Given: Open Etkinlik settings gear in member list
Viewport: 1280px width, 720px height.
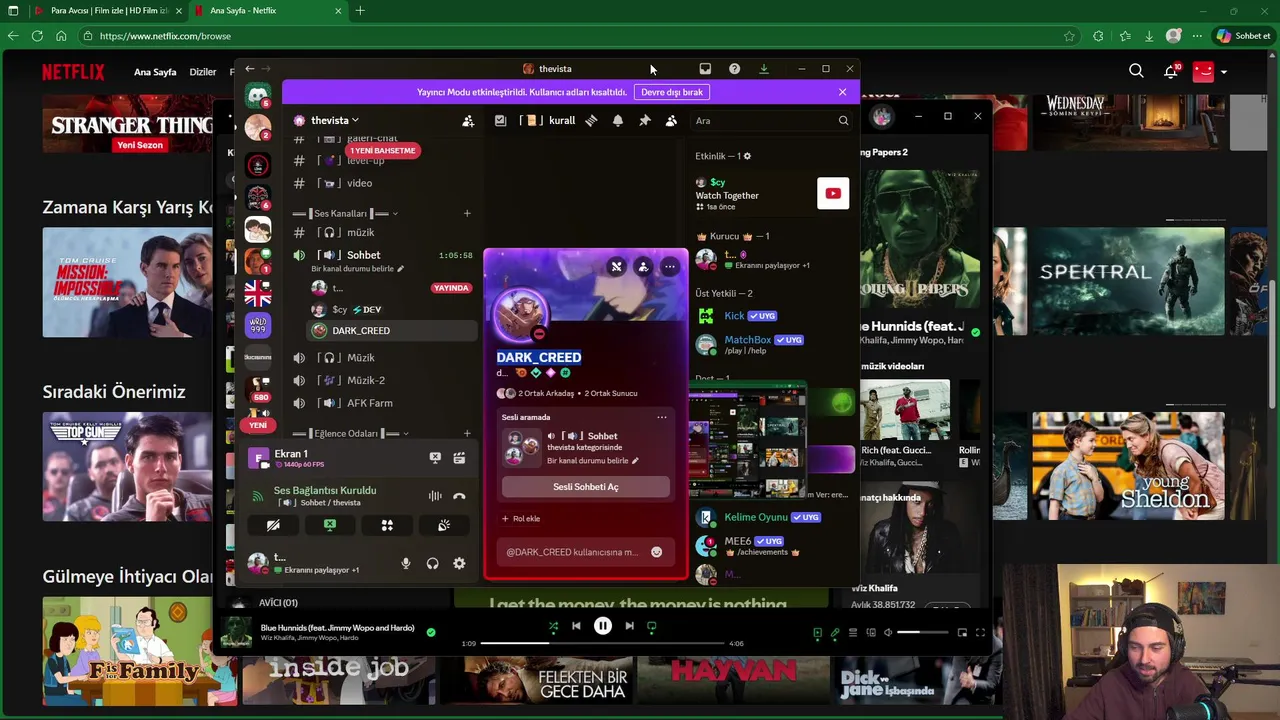Looking at the screenshot, I should [747, 156].
